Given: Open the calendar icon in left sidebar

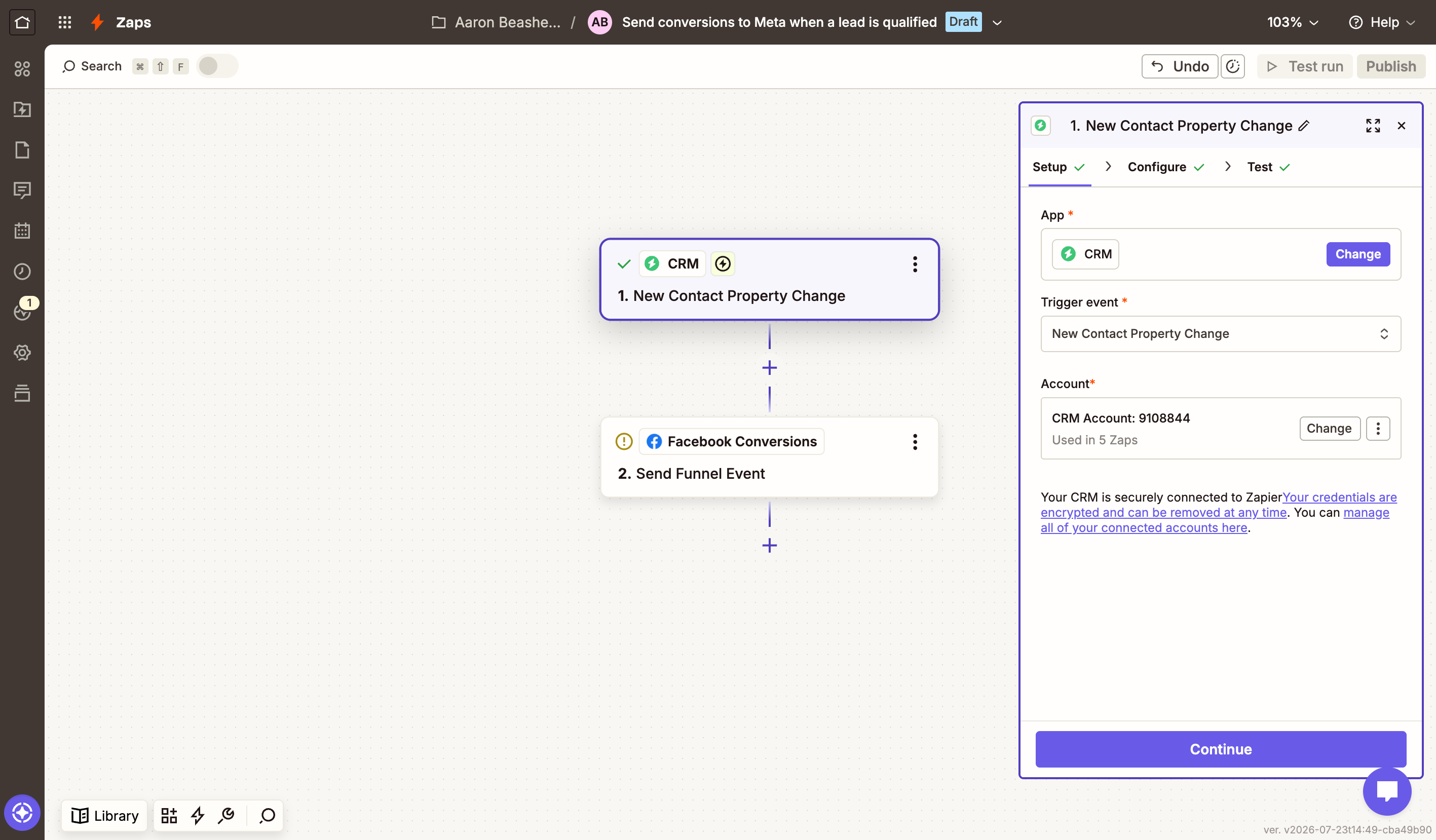Looking at the screenshot, I should tap(22, 231).
